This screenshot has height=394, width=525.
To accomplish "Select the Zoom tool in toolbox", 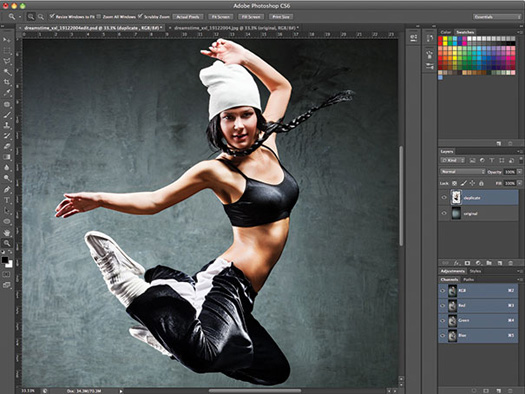I will [7, 243].
